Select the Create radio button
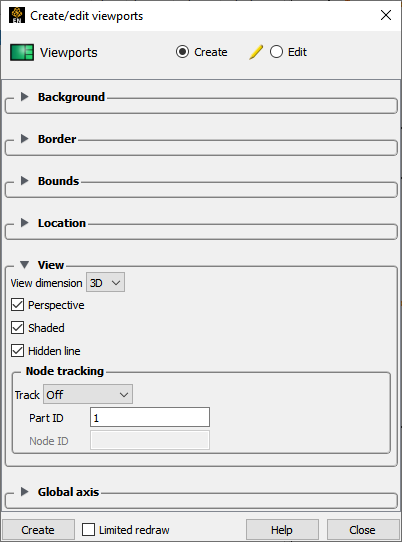The height and width of the screenshot is (554, 402). [182, 52]
